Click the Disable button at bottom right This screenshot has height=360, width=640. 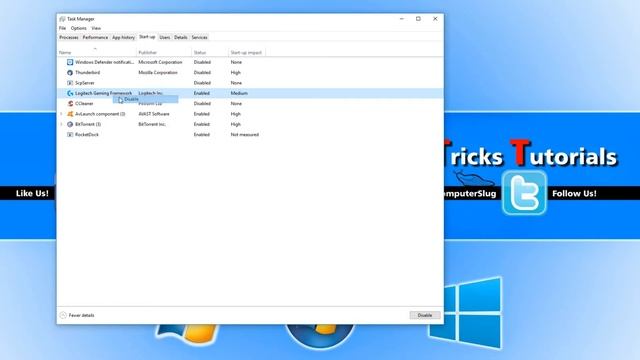[x=424, y=315]
